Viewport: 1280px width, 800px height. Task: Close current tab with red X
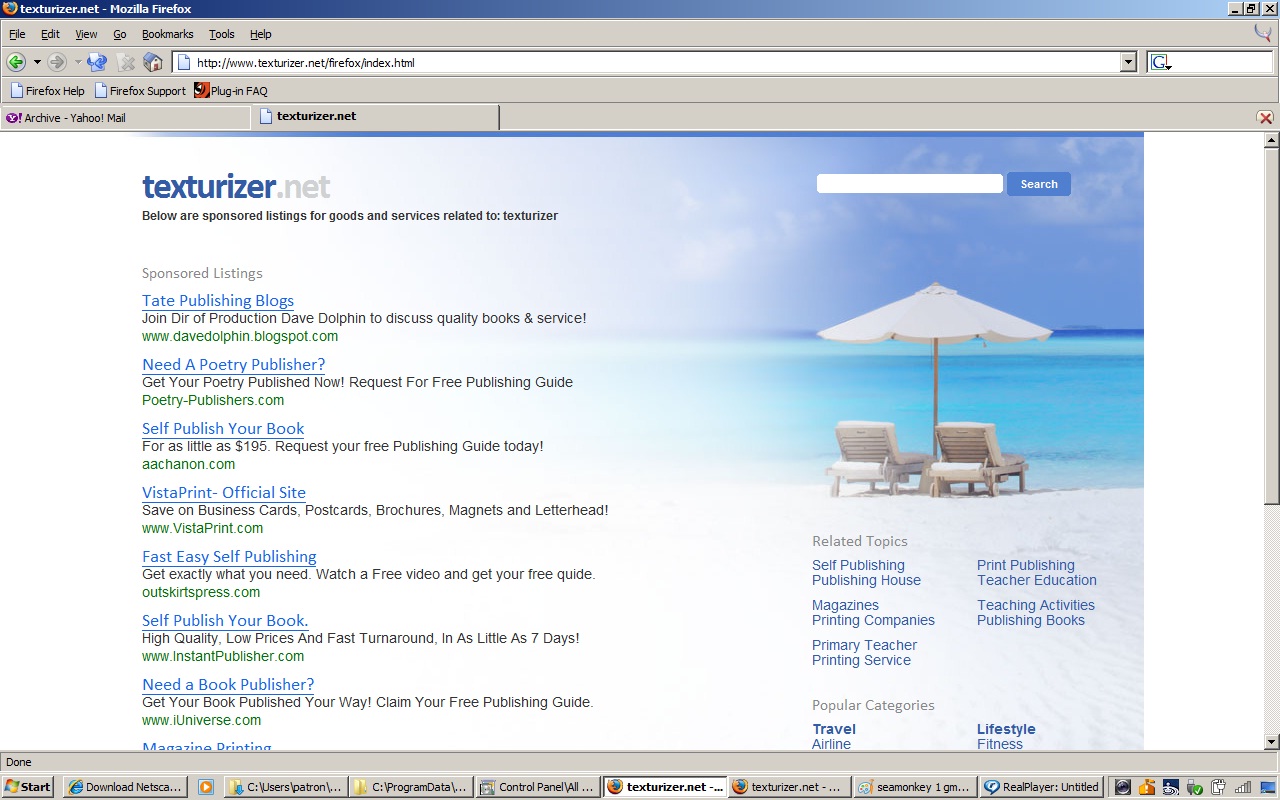pyautogui.click(x=1265, y=117)
